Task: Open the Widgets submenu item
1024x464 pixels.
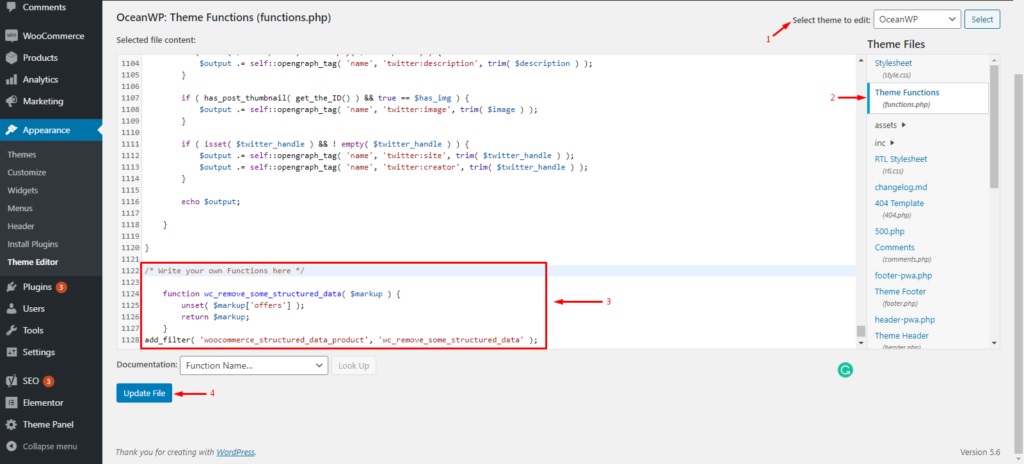Action: click(x=23, y=190)
